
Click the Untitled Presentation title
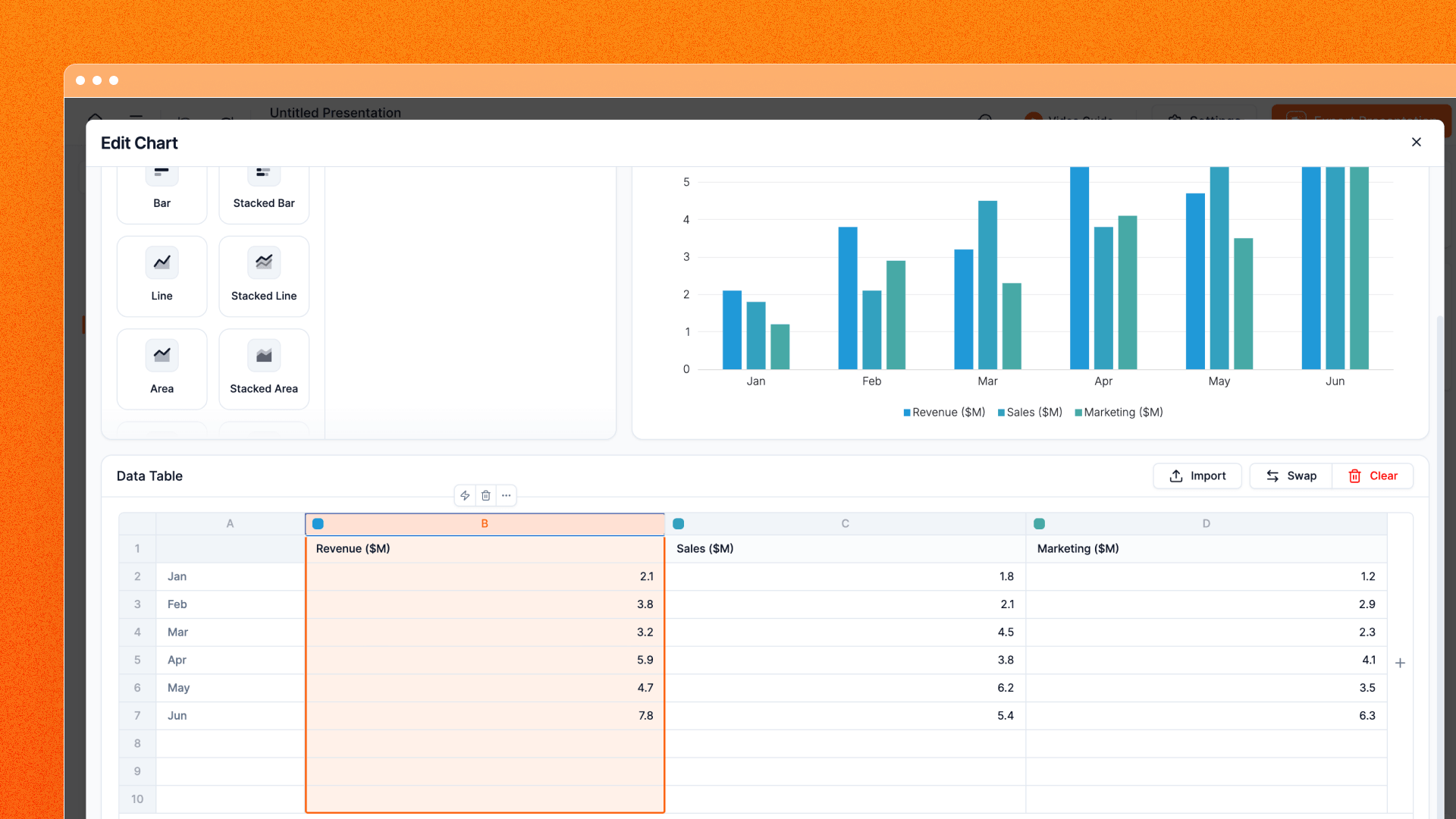pos(335,112)
